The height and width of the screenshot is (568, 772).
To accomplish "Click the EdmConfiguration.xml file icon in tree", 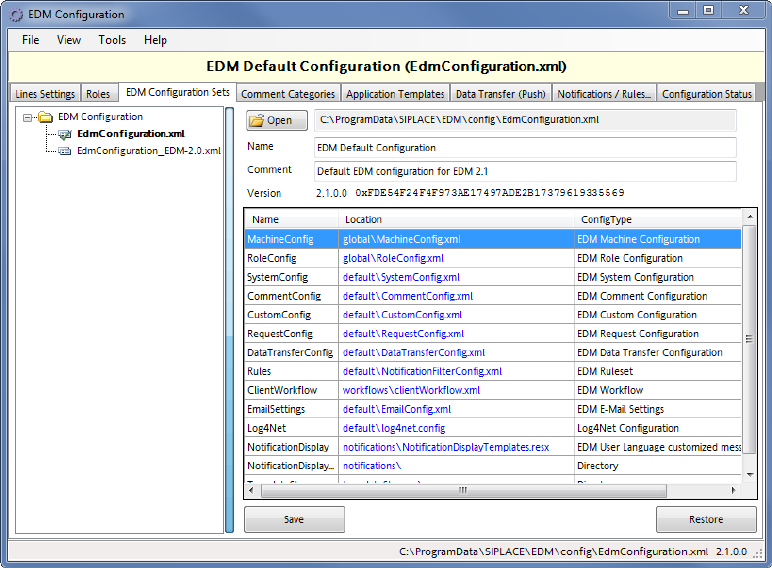I will [65, 134].
